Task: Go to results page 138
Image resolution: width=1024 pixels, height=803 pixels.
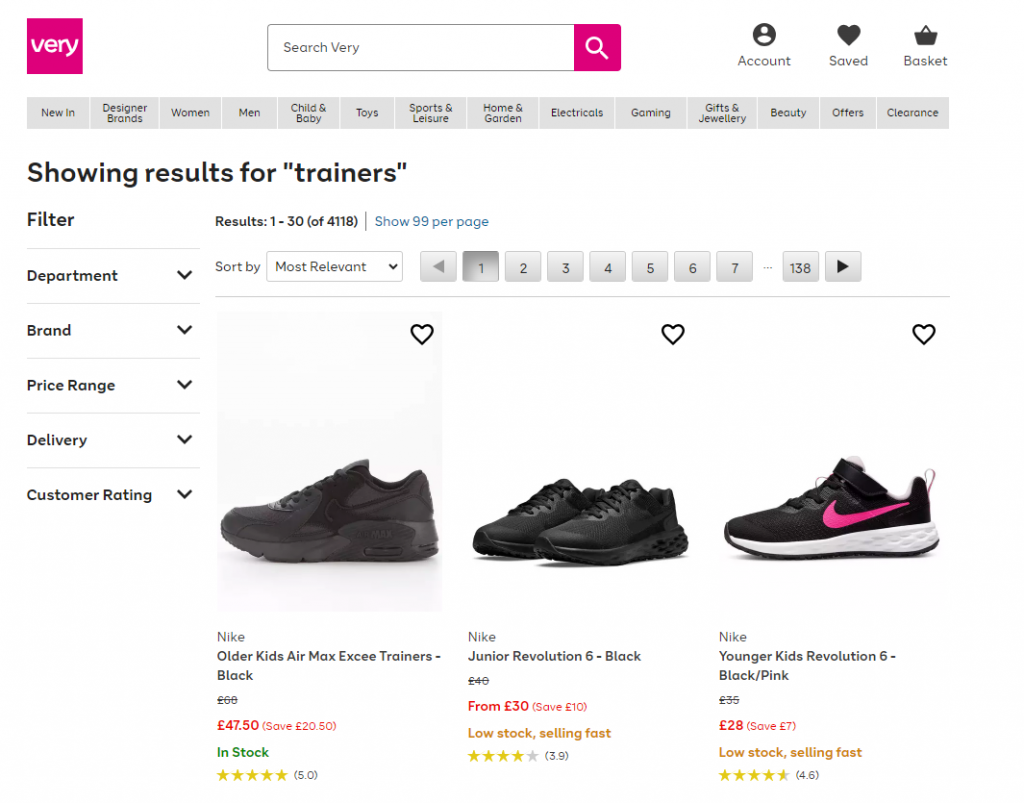Action: pos(800,268)
